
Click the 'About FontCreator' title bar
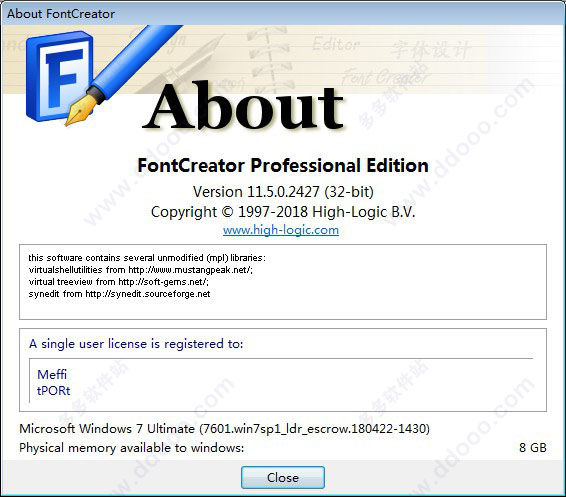283,14
